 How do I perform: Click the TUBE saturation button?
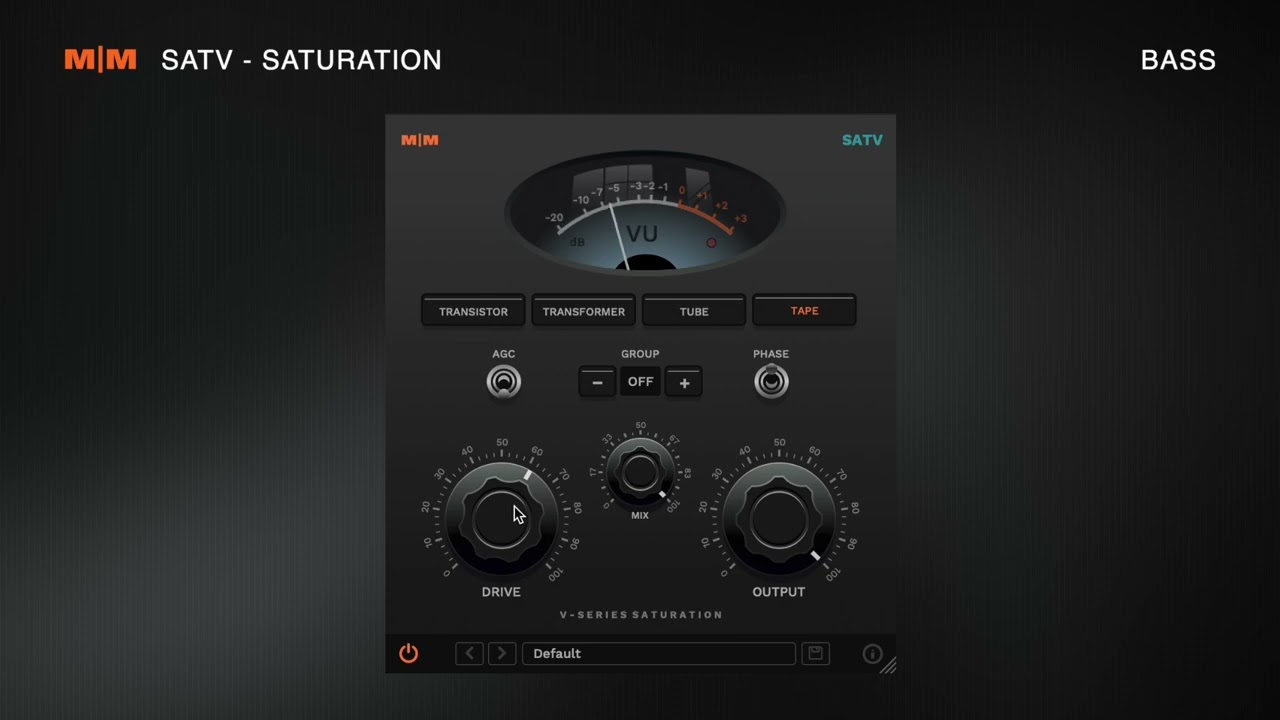pyautogui.click(x=694, y=311)
